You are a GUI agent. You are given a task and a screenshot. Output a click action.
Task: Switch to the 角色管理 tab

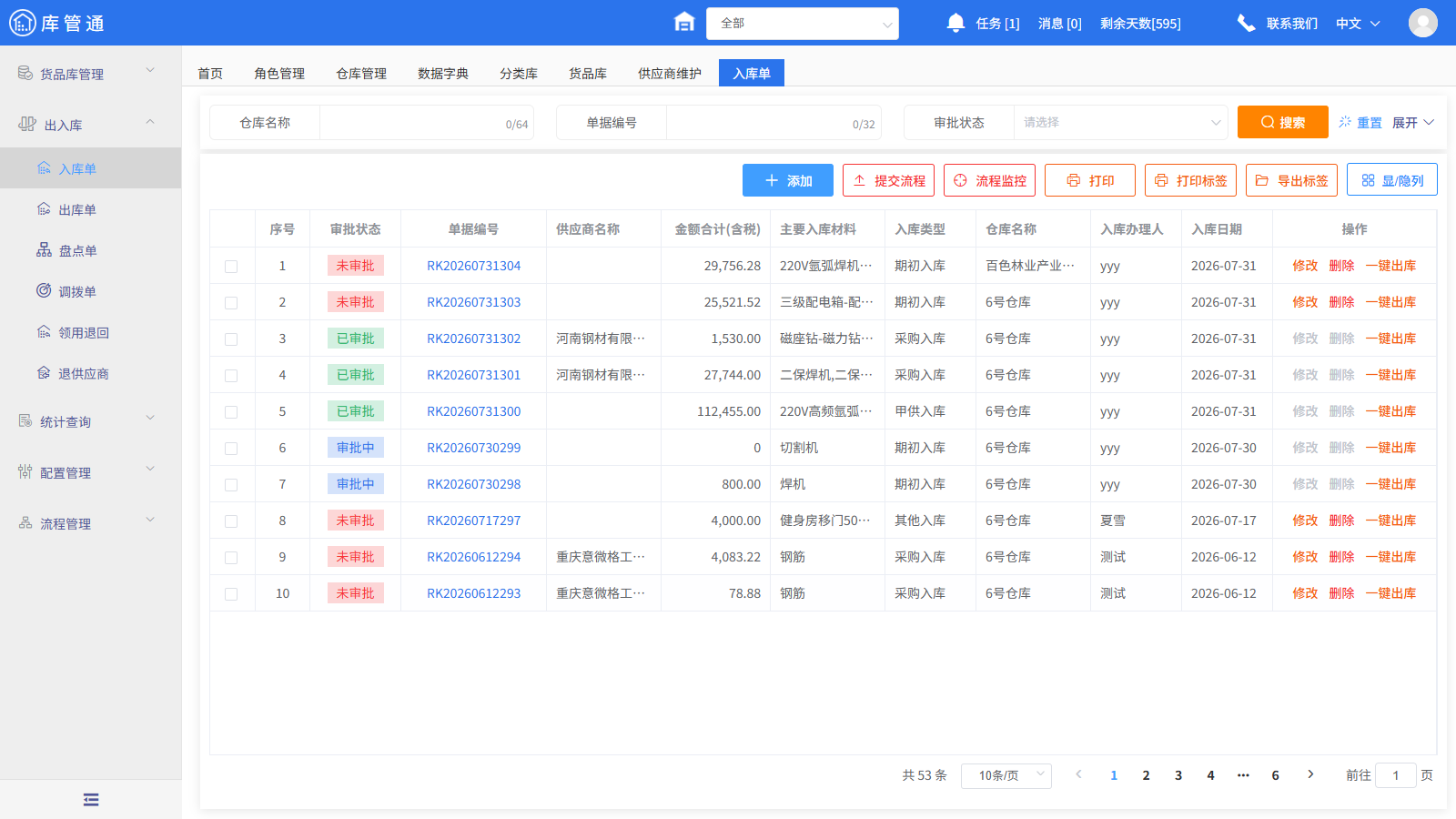[279, 73]
